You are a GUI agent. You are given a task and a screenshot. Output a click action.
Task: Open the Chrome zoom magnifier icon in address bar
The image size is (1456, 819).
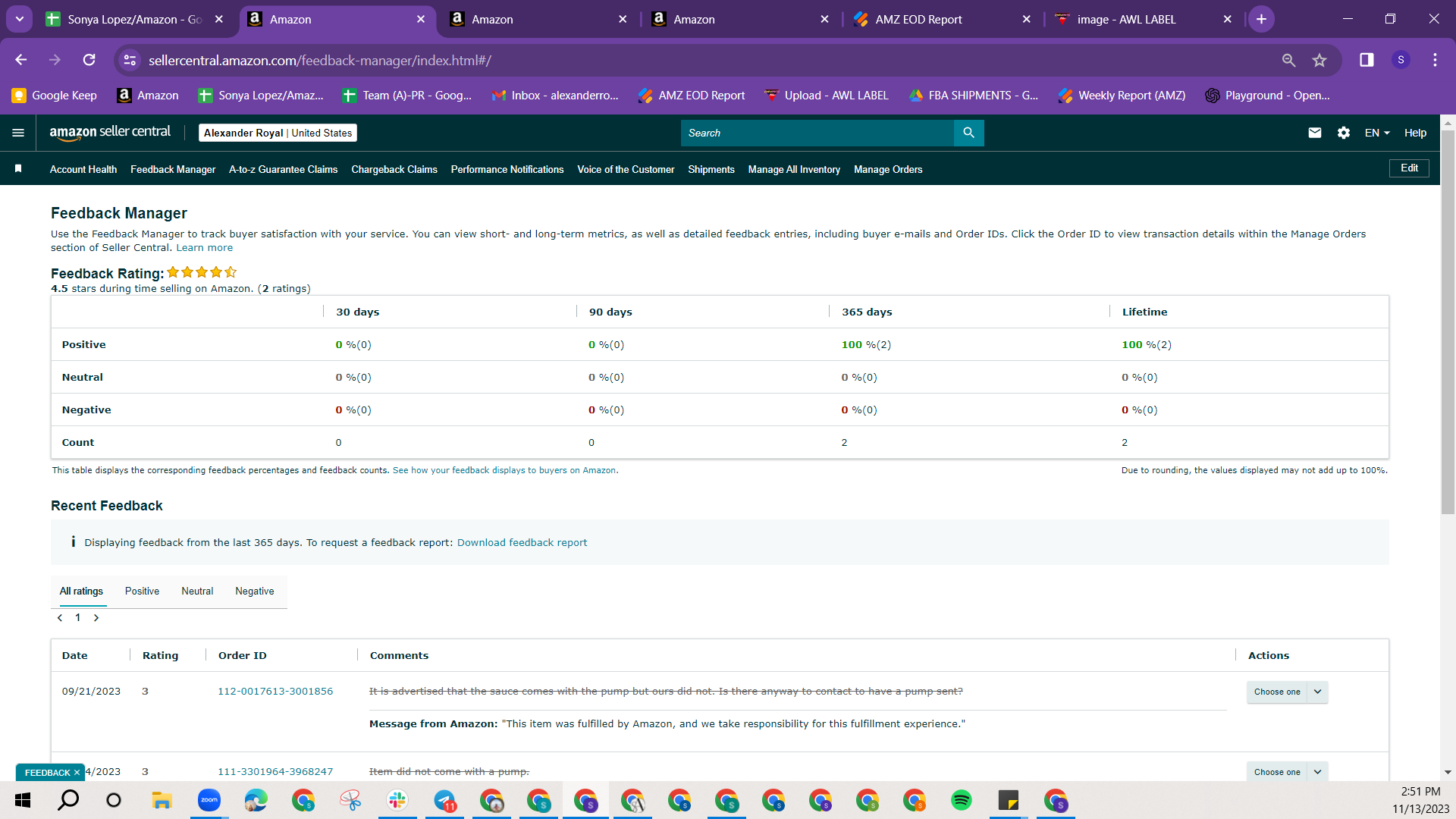coord(1288,60)
